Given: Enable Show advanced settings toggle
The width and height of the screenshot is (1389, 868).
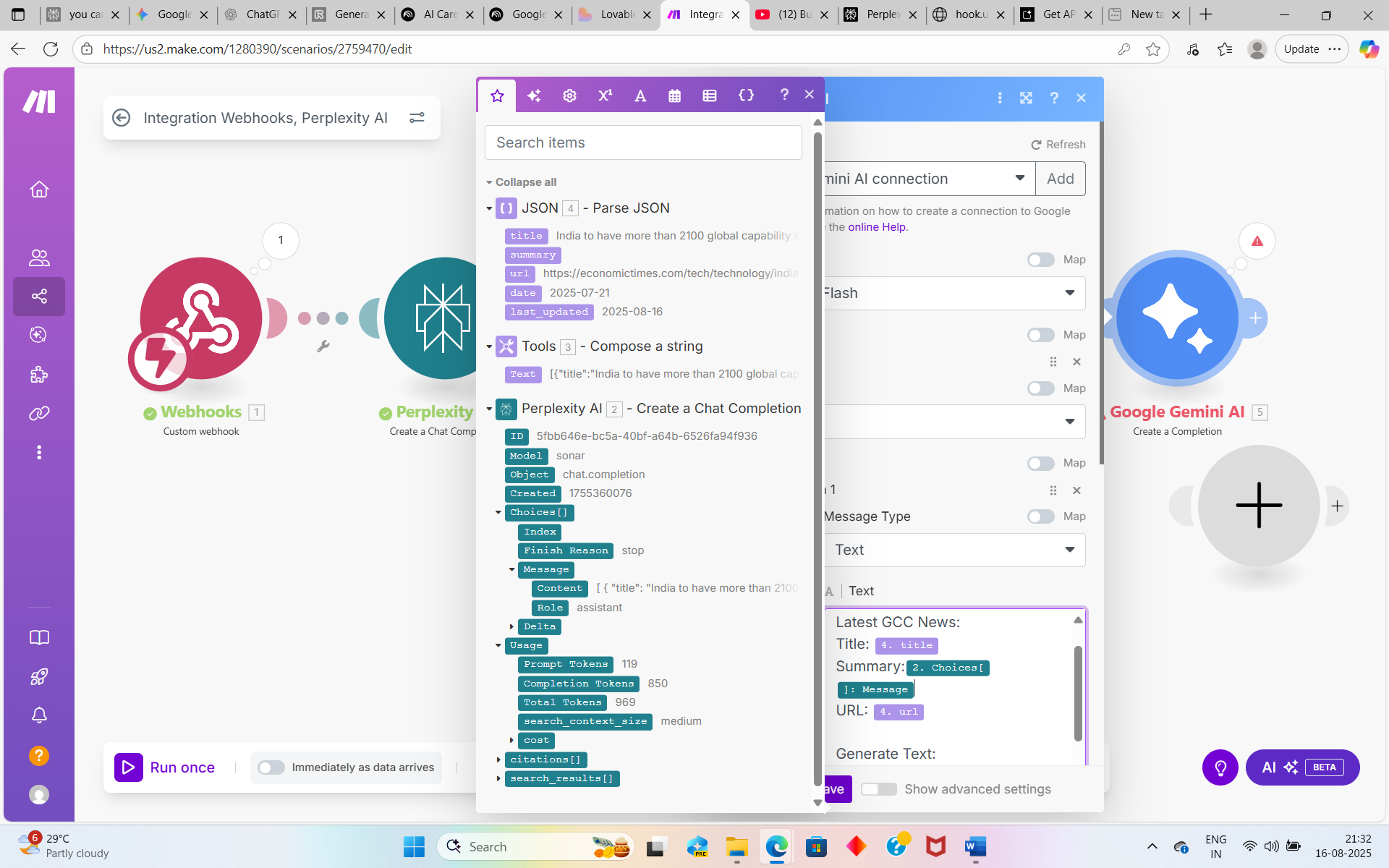Looking at the screenshot, I should [878, 789].
